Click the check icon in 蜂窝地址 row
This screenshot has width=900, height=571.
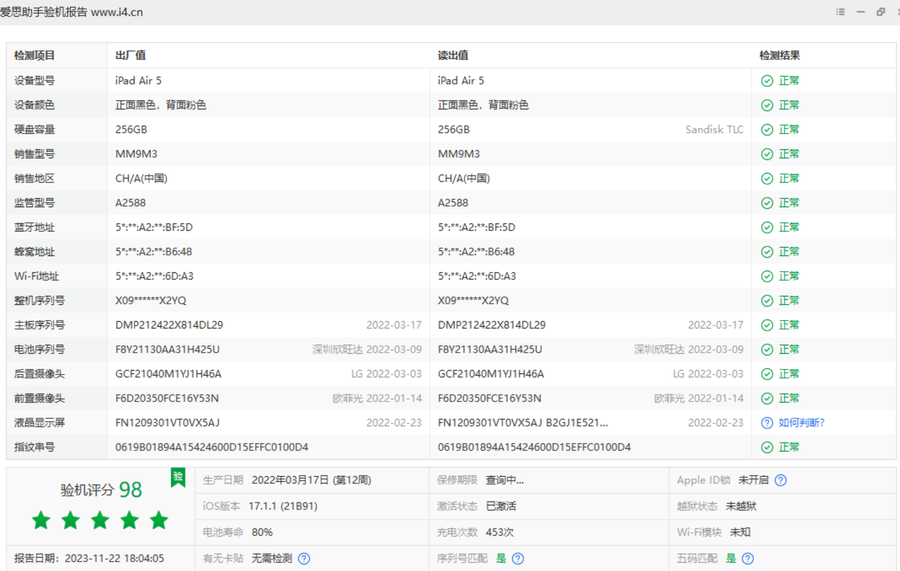pyautogui.click(x=767, y=252)
